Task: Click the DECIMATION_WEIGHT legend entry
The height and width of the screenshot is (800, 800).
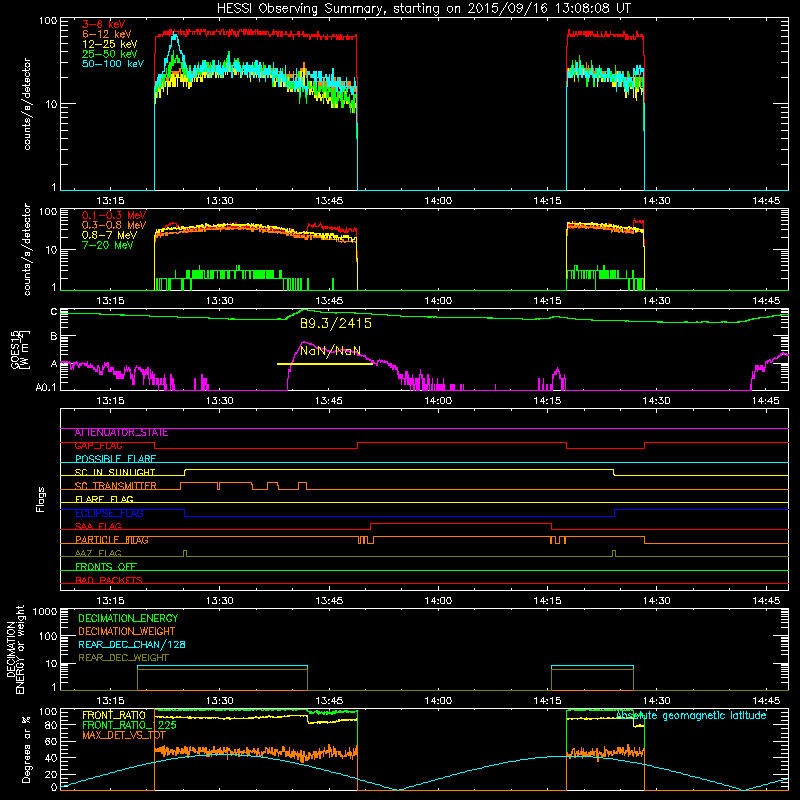Action: coord(127,632)
